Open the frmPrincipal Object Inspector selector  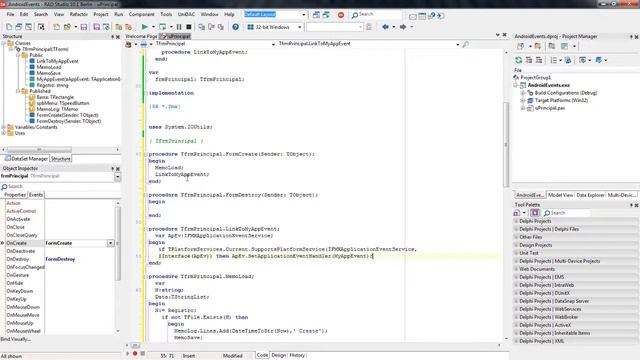tap(118, 177)
